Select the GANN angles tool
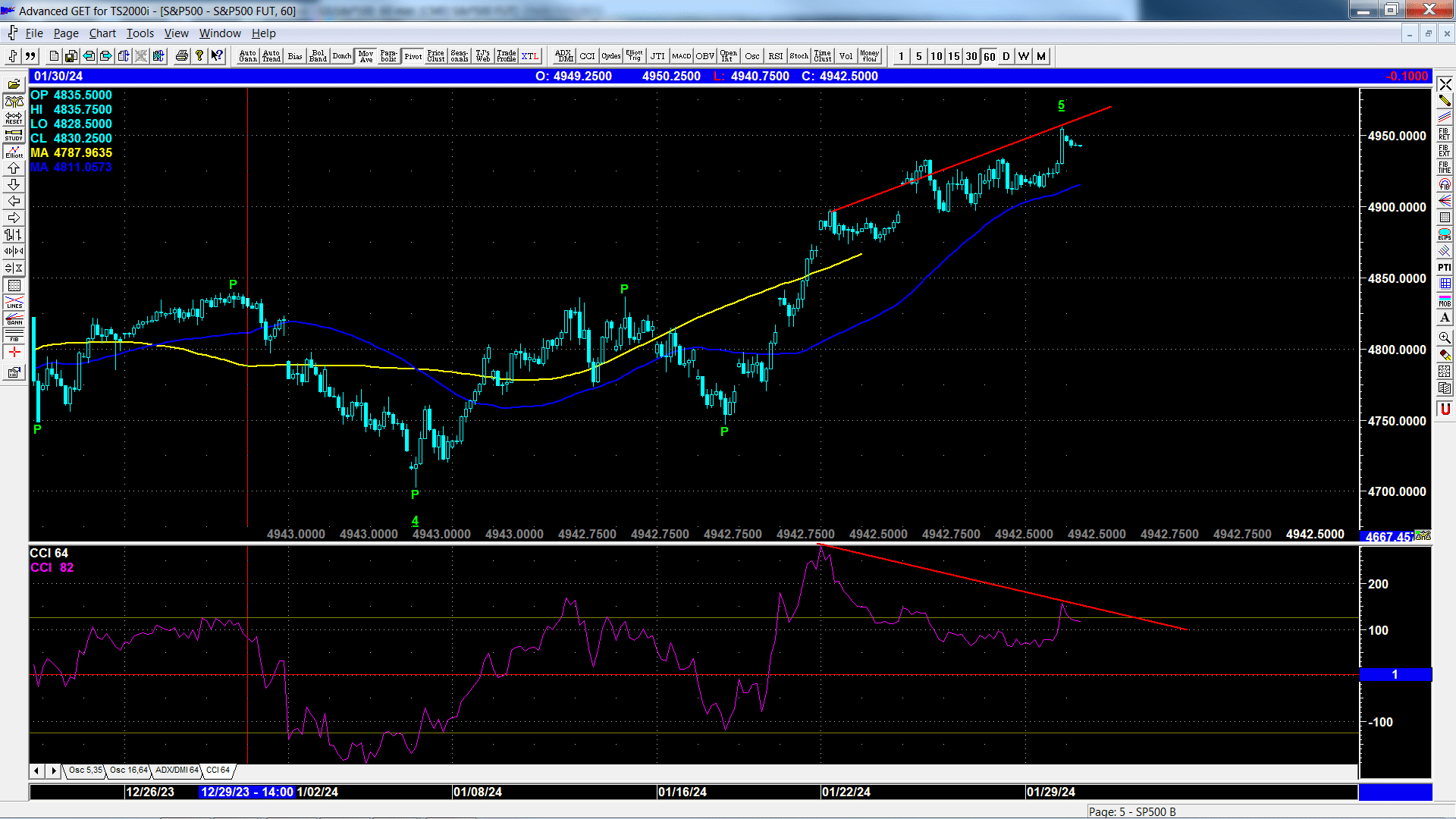This screenshot has width=1456, height=819. click(14, 318)
